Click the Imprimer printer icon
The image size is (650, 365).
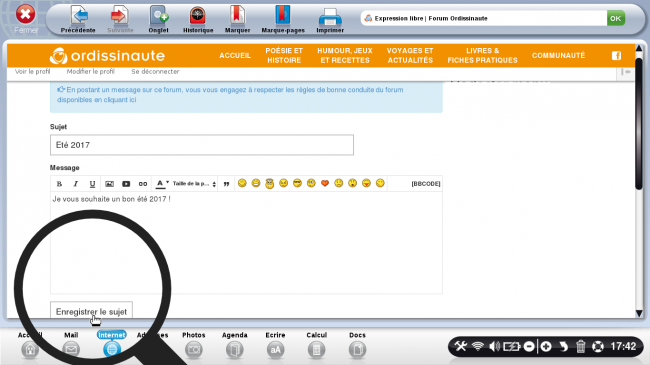coord(330,19)
